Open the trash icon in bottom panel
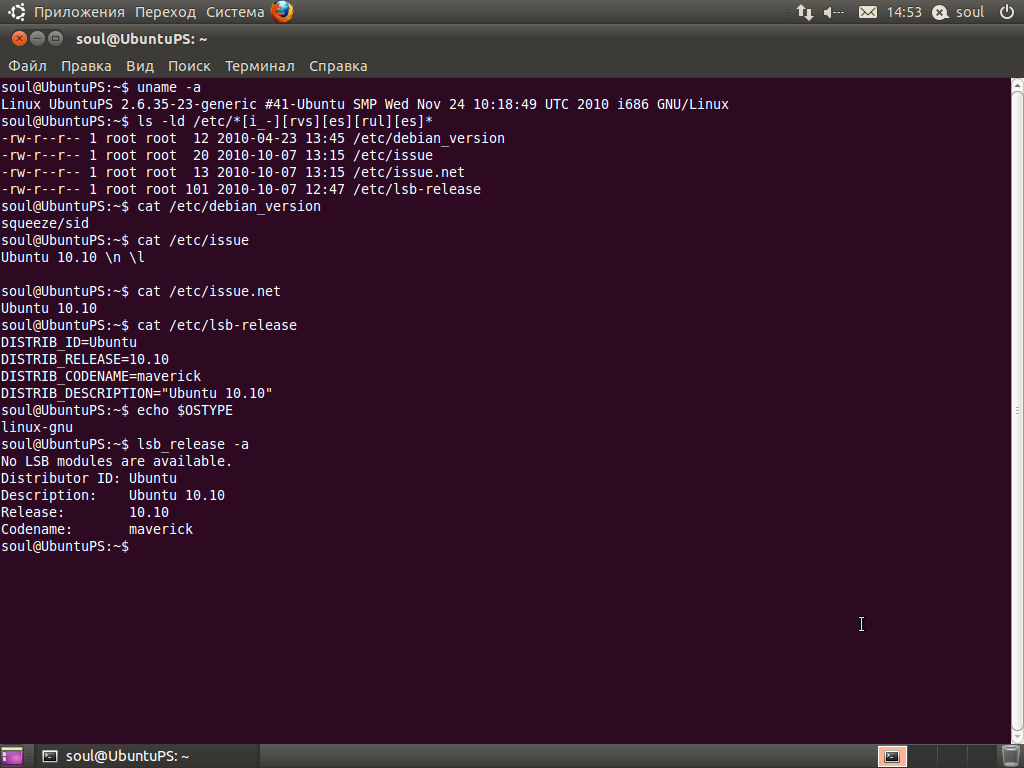Viewport: 1024px width, 768px height. (x=1012, y=756)
